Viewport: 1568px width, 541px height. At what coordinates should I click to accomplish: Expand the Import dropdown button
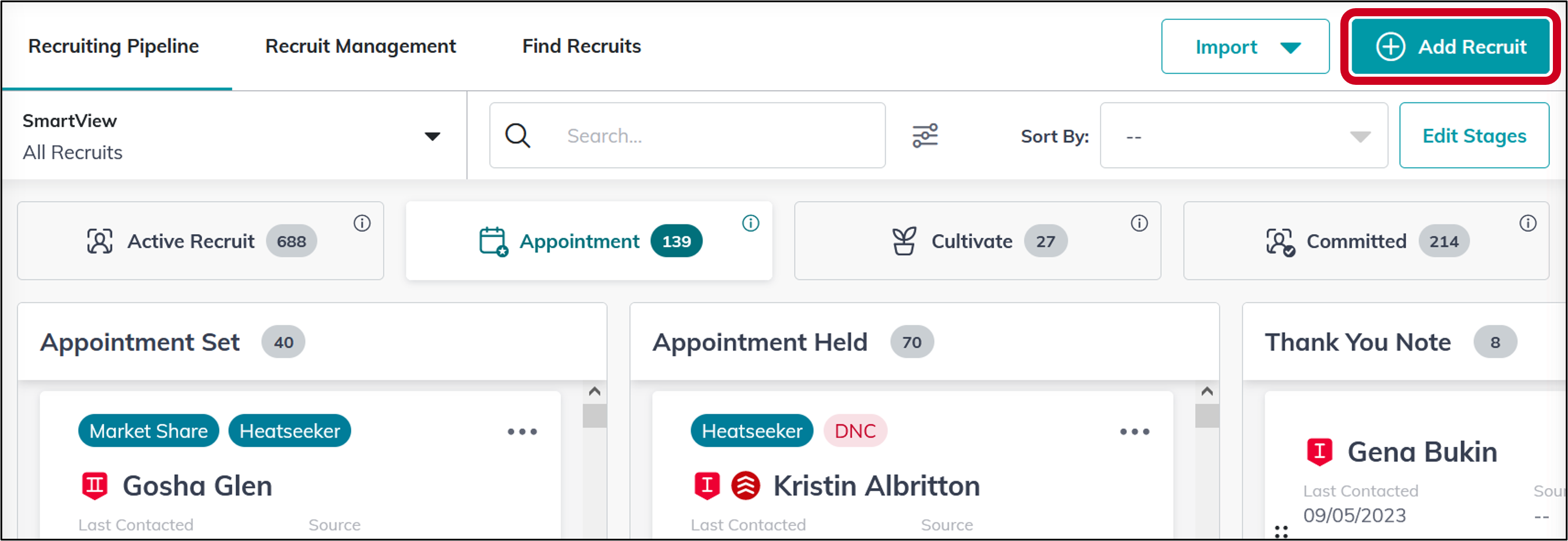click(1245, 47)
